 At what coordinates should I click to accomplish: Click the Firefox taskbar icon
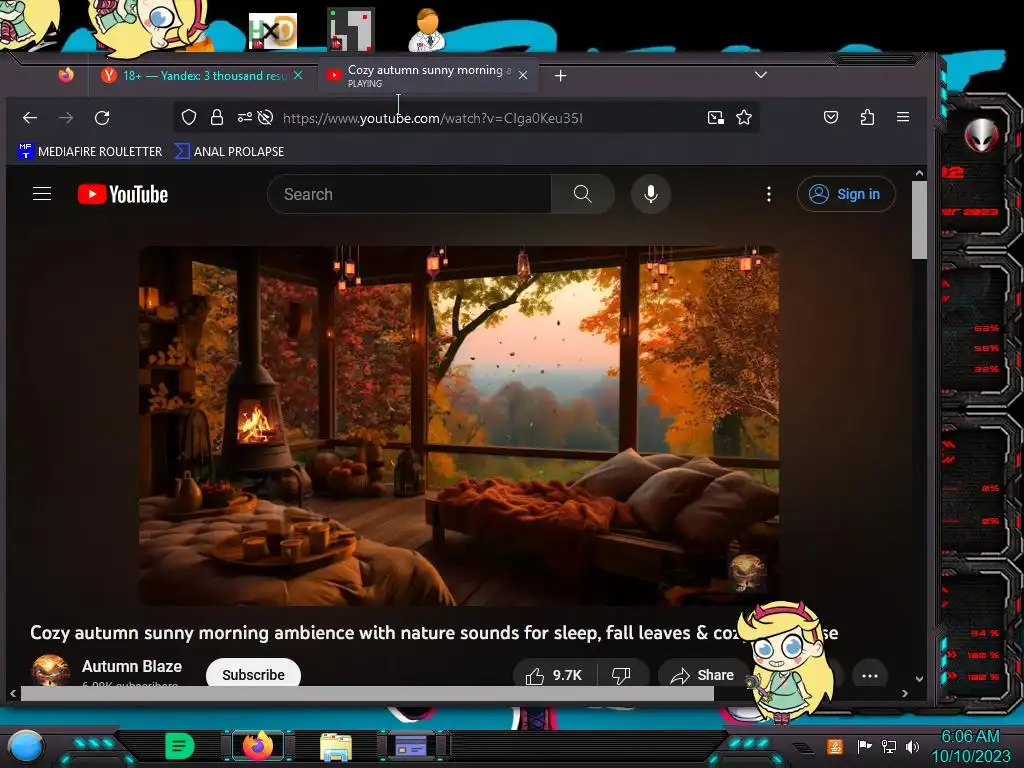click(x=258, y=746)
